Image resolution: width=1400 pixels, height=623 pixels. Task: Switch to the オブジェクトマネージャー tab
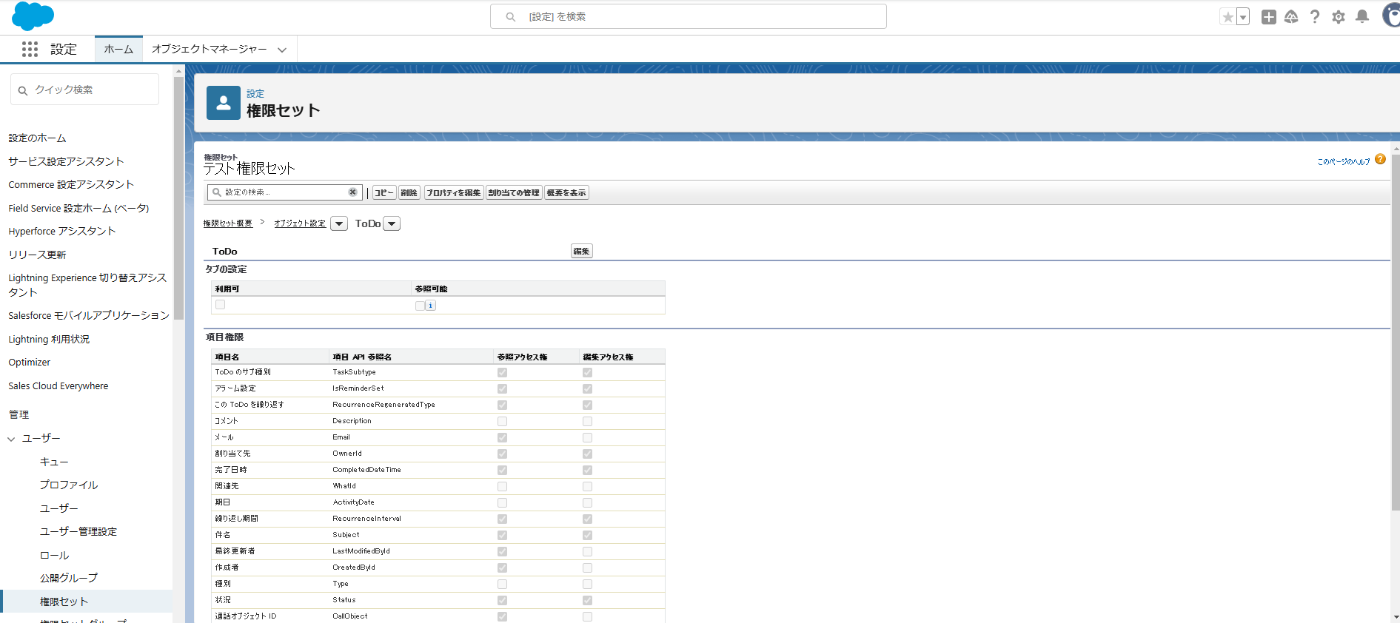pyautogui.click(x=210, y=49)
